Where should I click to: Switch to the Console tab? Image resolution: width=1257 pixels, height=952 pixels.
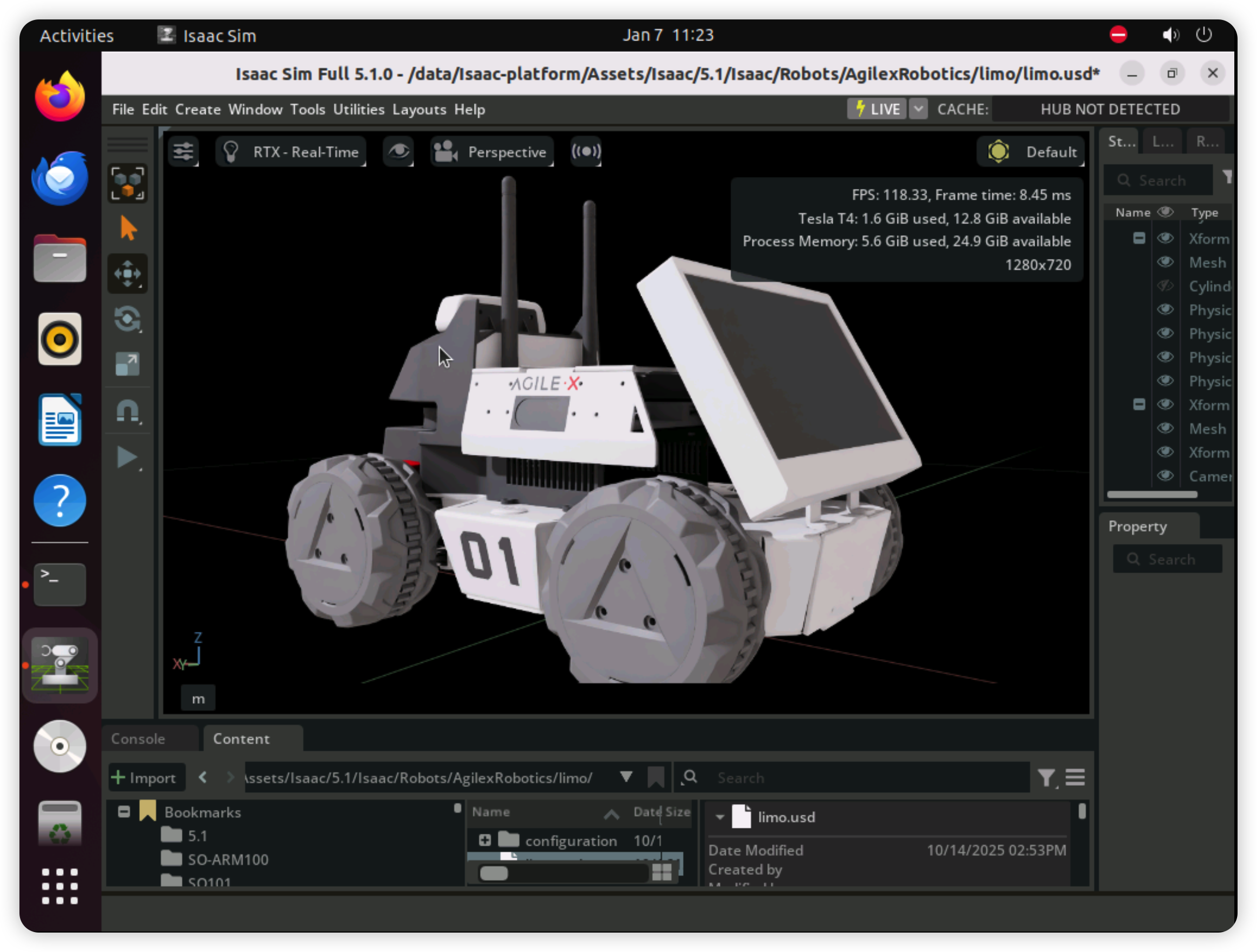(138, 738)
